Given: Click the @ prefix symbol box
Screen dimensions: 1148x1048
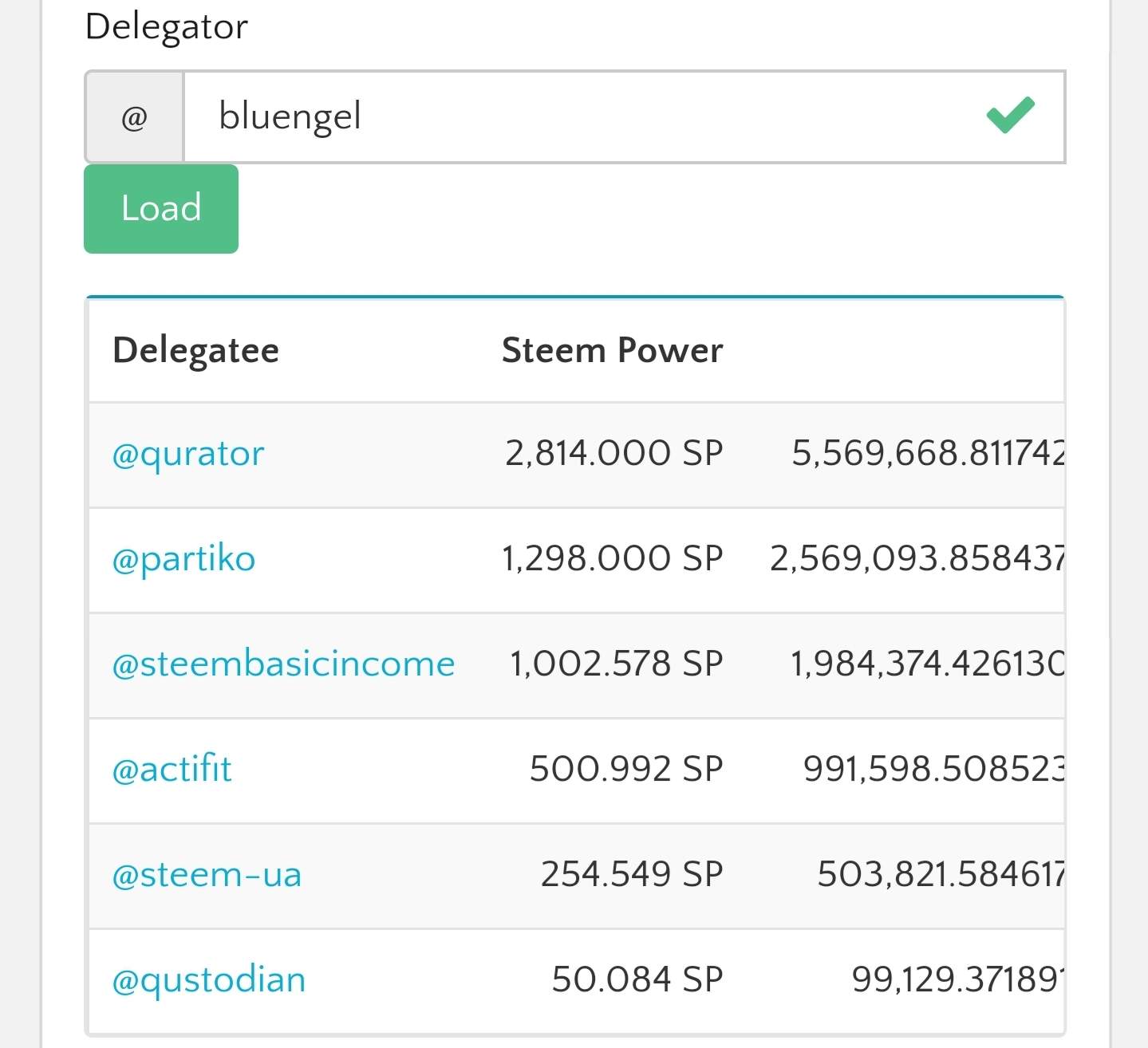Looking at the screenshot, I should 135,117.
